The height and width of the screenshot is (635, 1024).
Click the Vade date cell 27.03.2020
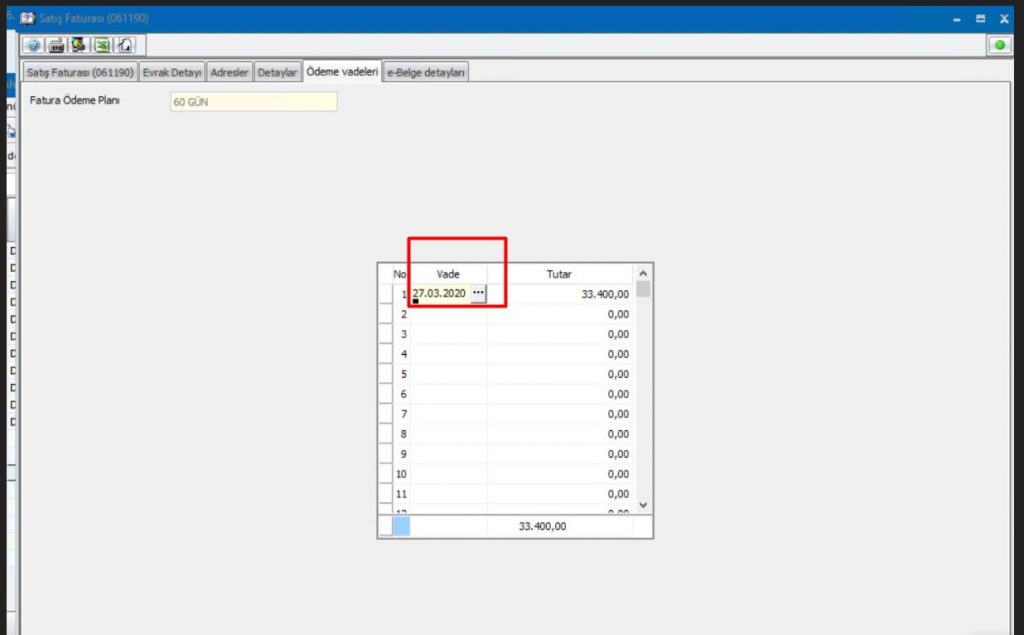click(440, 293)
